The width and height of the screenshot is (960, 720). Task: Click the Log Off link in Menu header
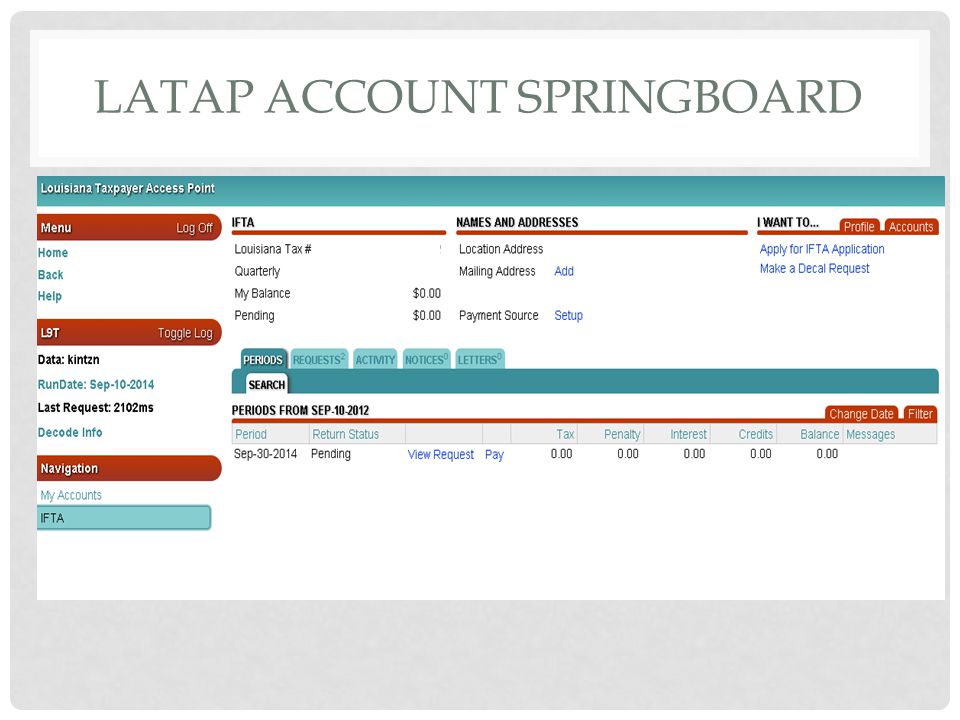click(194, 228)
